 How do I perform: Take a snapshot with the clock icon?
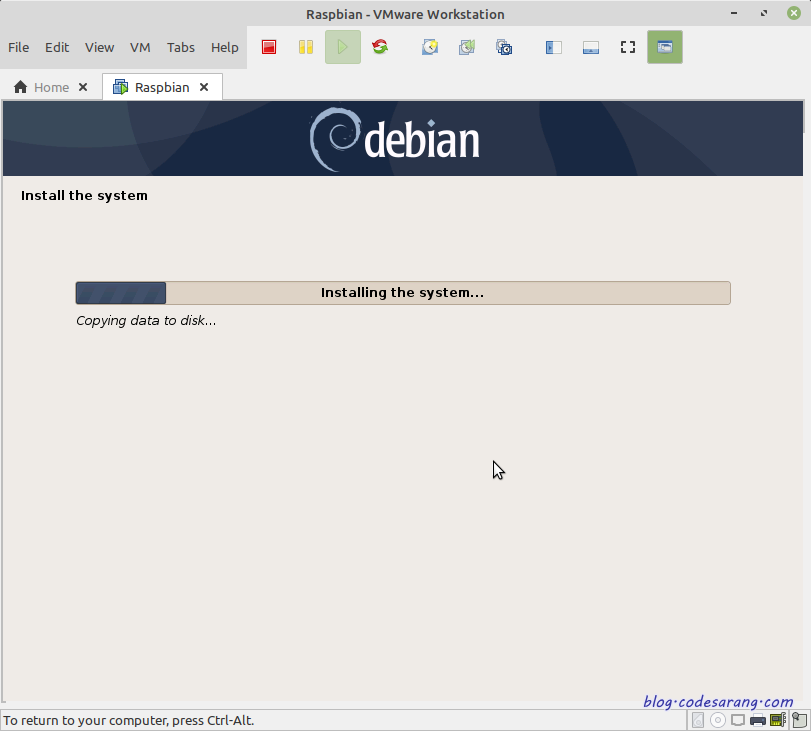[x=430, y=47]
